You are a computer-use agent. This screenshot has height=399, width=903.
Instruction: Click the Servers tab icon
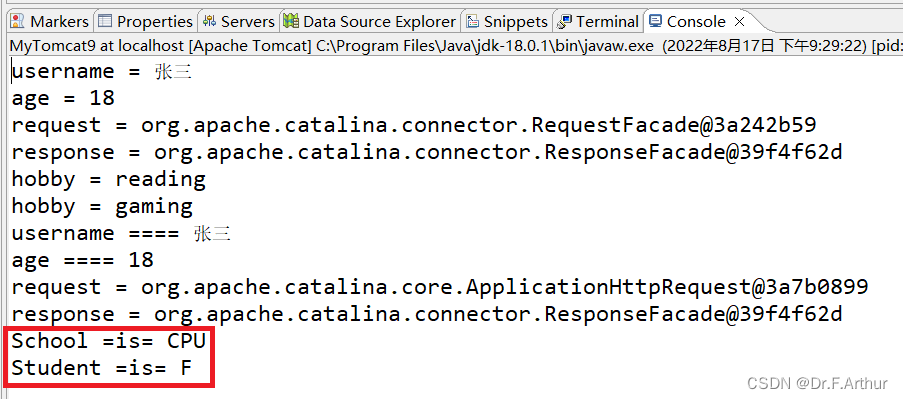pos(209,21)
